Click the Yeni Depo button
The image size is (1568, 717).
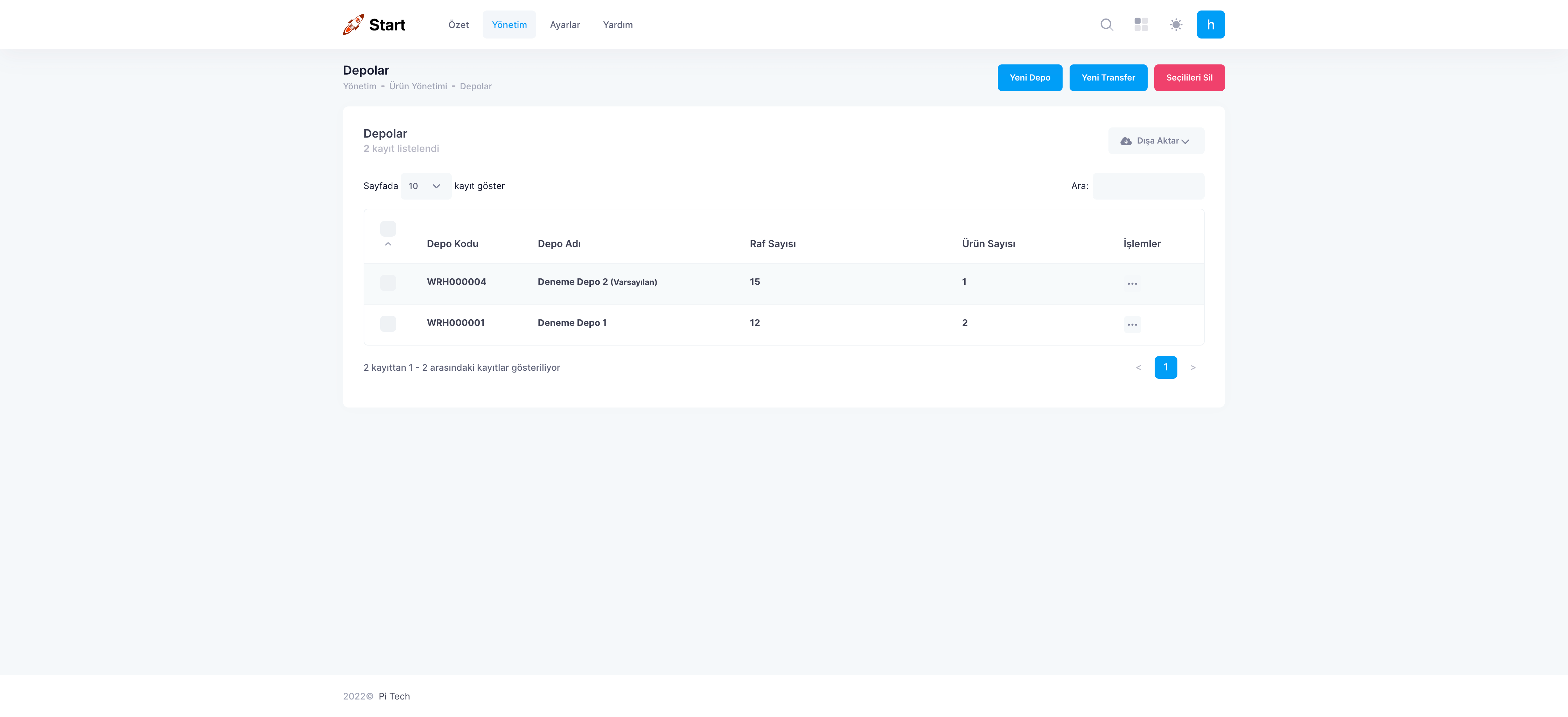1029,78
